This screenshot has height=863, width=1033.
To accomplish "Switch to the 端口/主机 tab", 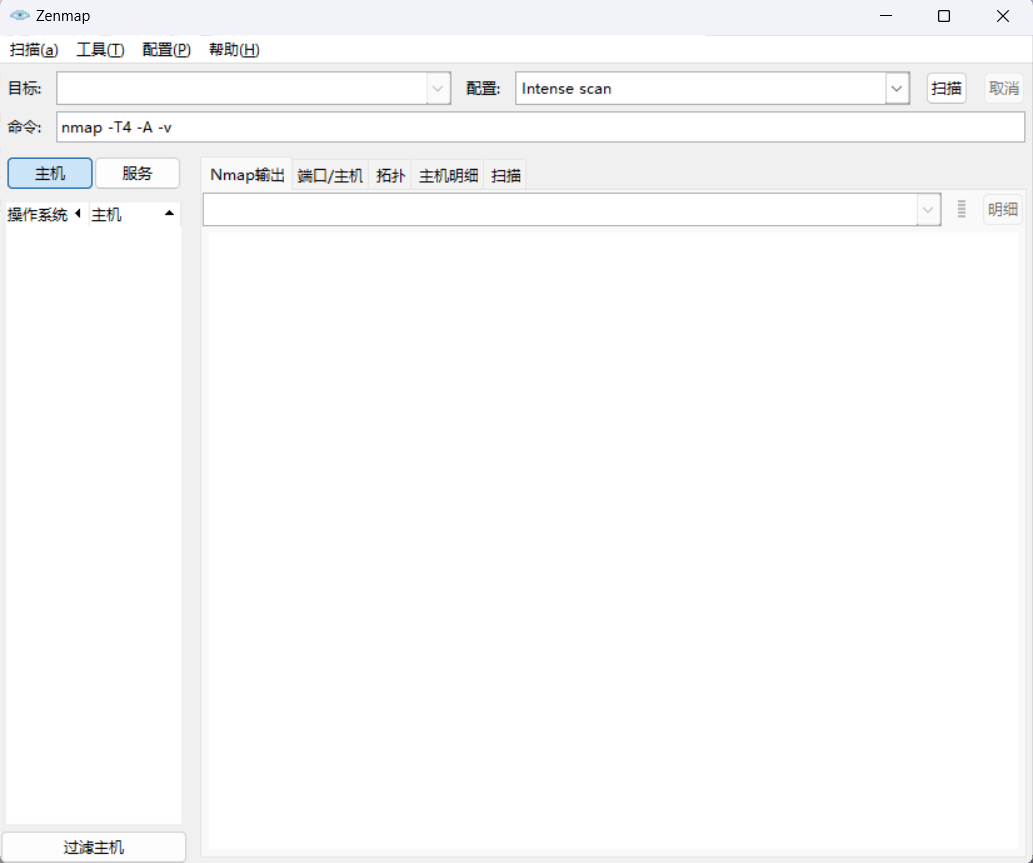I will (x=330, y=175).
